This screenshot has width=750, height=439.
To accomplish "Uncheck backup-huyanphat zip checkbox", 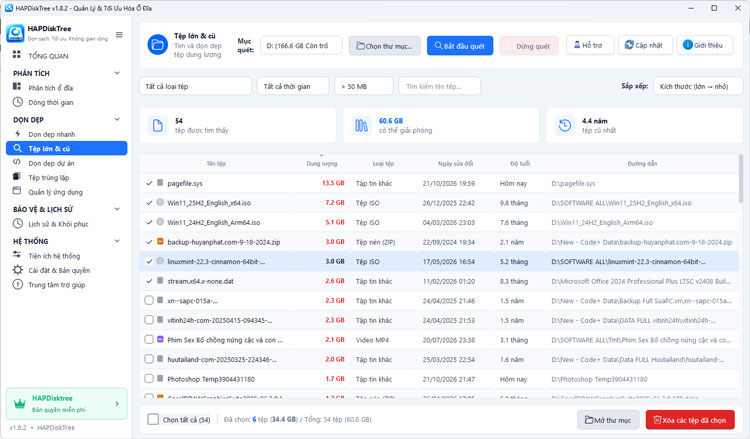I will [x=149, y=242].
